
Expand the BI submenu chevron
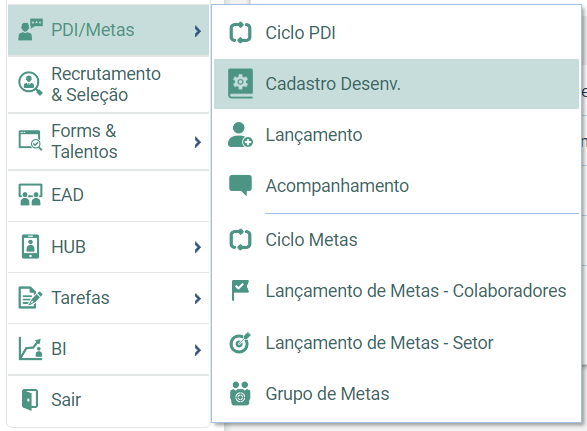coord(198,350)
